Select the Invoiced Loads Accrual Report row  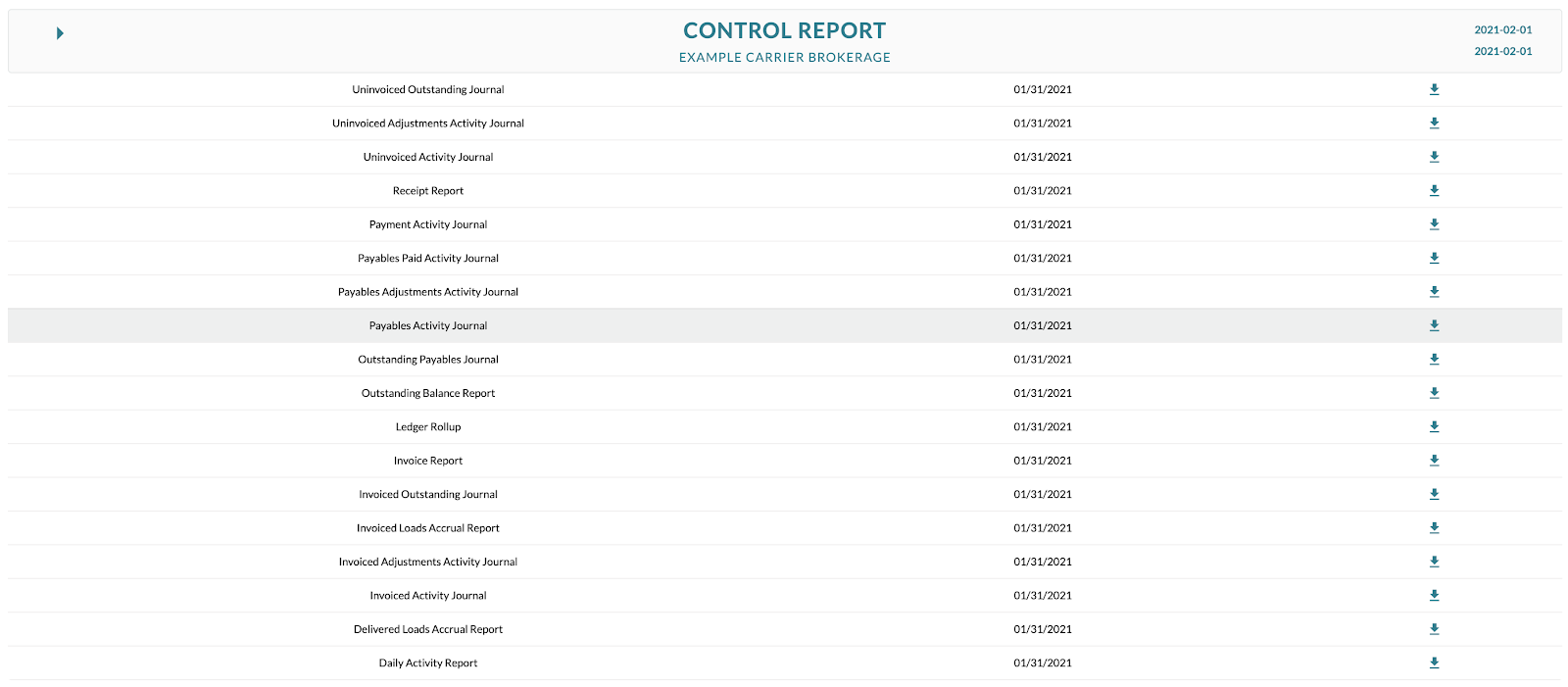coord(428,527)
